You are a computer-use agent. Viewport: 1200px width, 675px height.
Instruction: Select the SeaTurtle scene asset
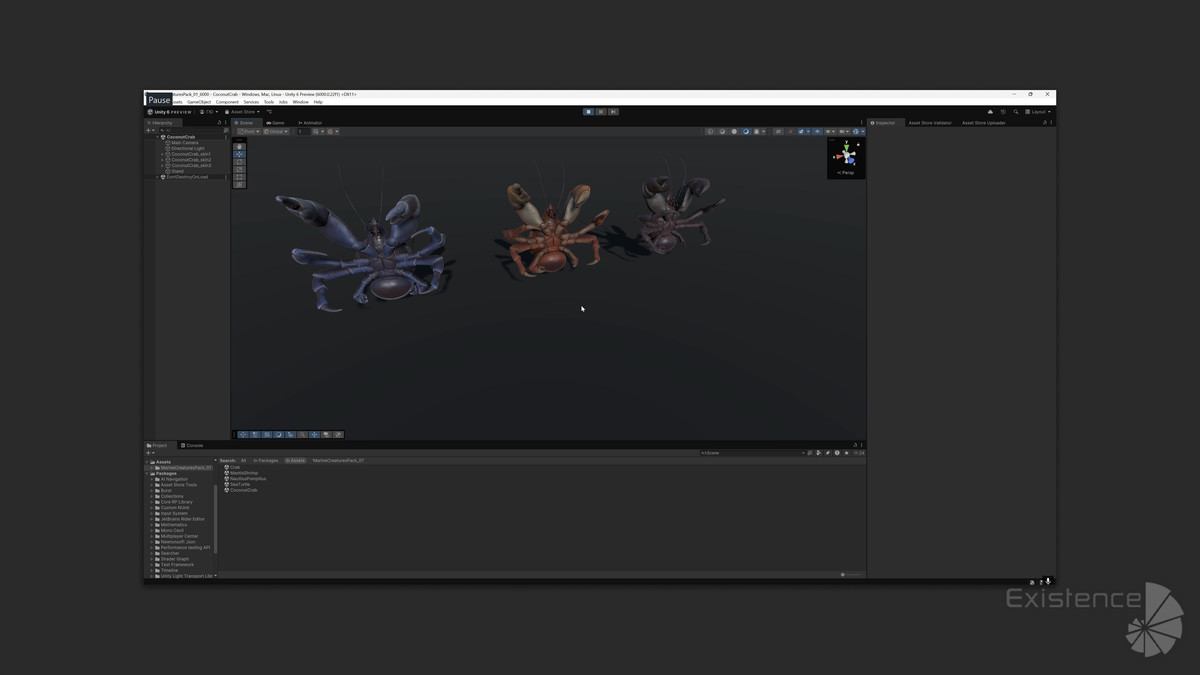[240, 485]
